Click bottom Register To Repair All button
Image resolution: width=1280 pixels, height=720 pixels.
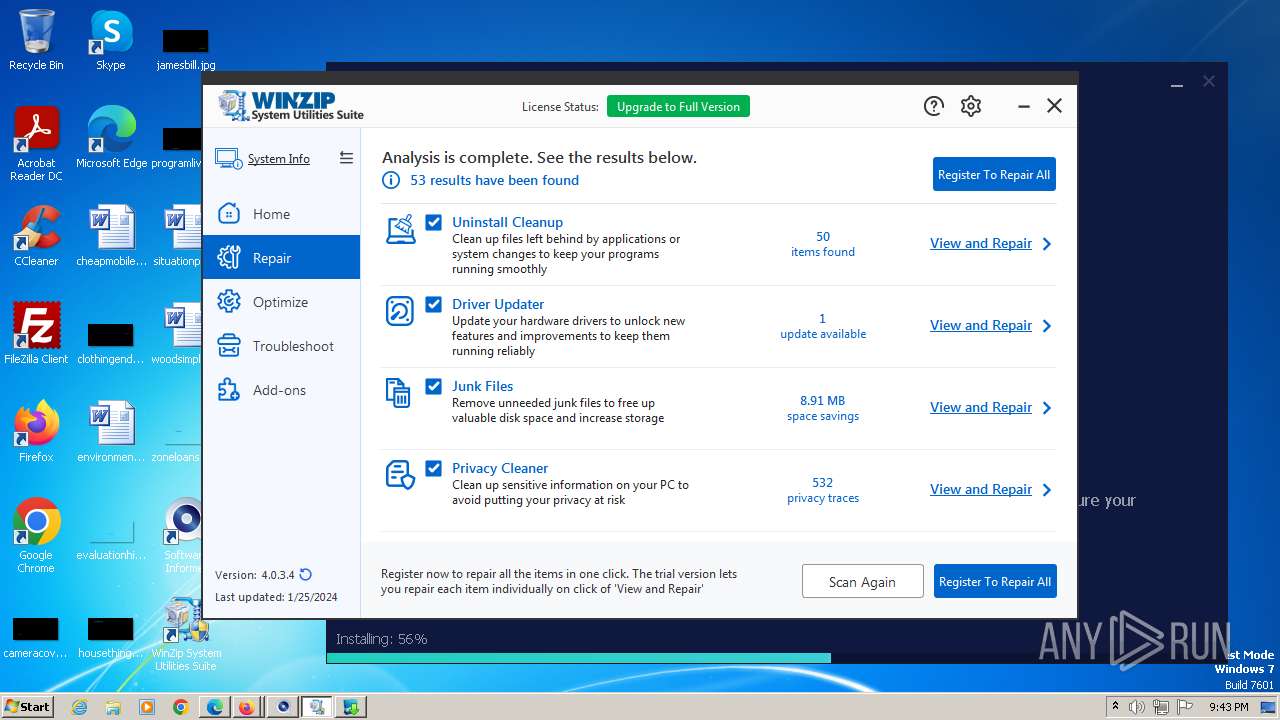(x=995, y=581)
